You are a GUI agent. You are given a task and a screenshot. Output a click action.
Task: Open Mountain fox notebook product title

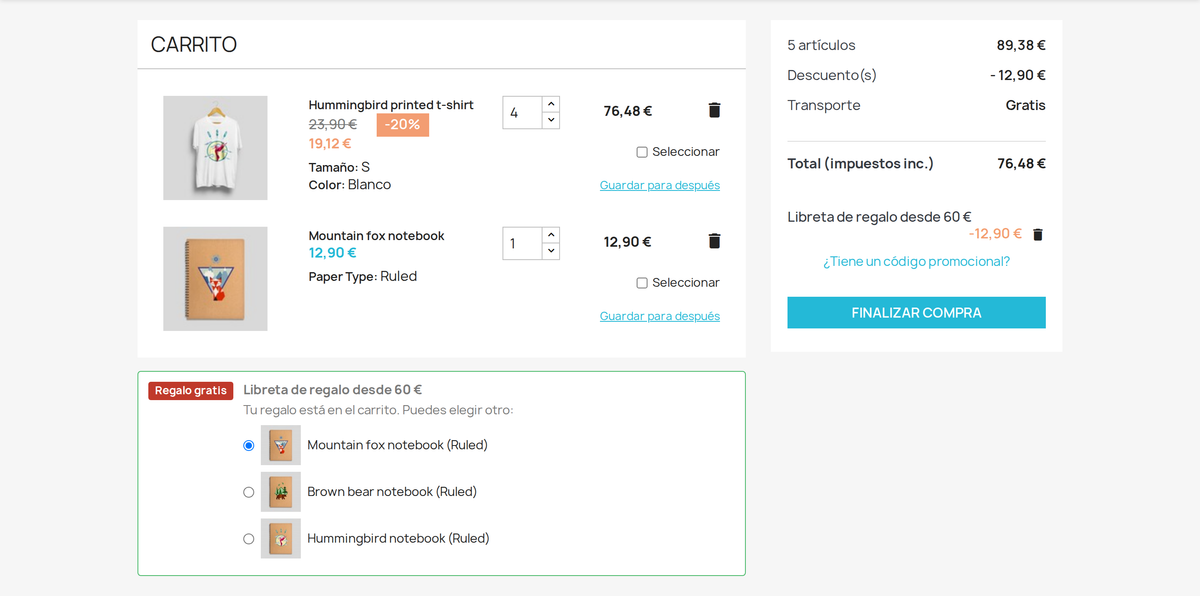(376, 236)
